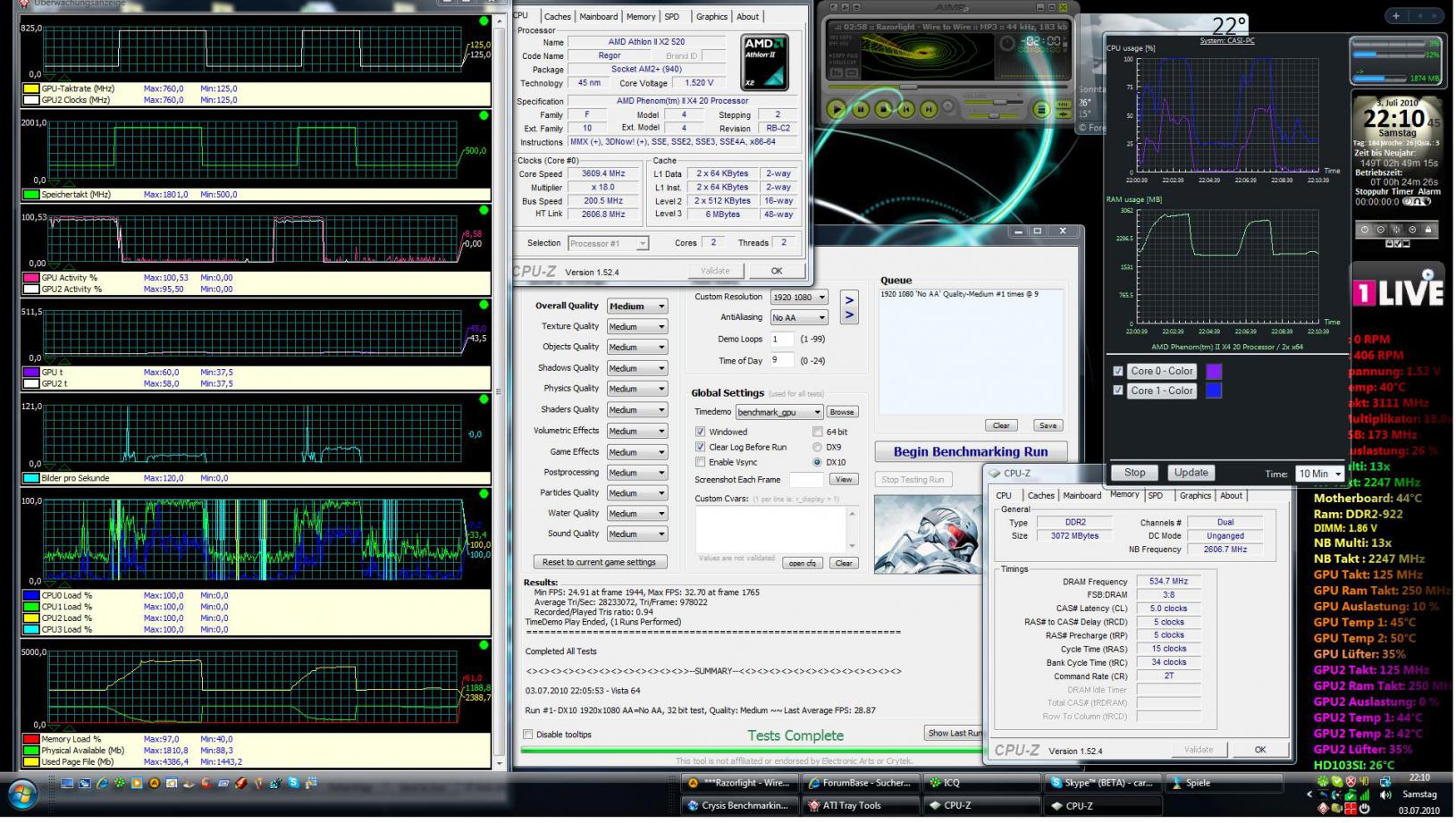The width and height of the screenshot is (1456, 823).
Task: Open Caches tab in CPU-Z processor window
Action: coord(557,16)
